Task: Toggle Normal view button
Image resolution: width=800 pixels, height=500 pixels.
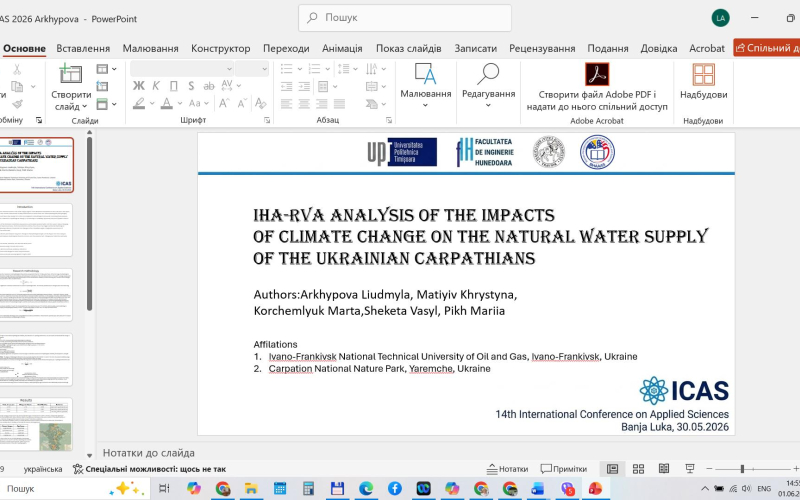Action: 612,469
